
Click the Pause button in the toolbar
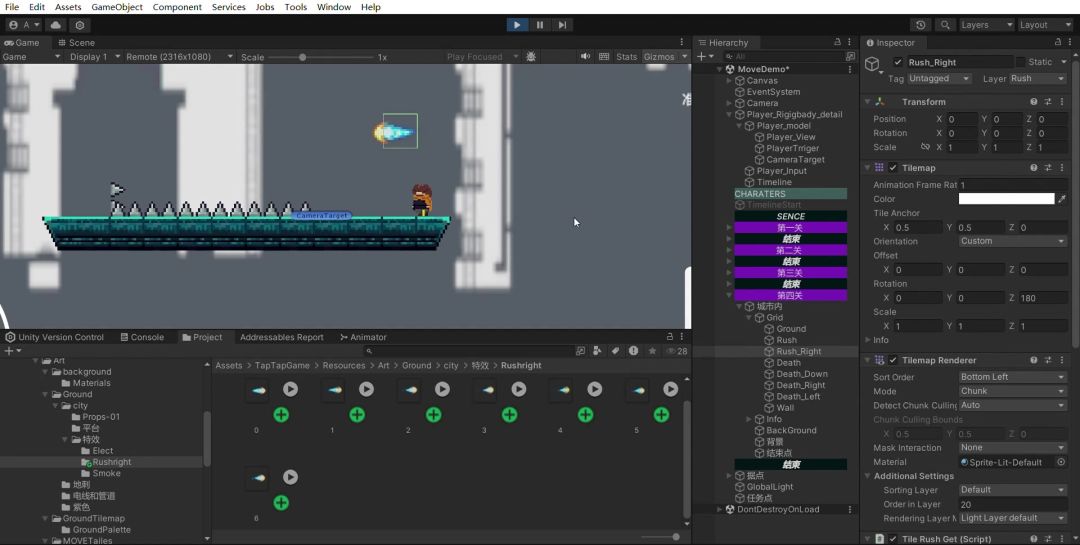(540, 25)
